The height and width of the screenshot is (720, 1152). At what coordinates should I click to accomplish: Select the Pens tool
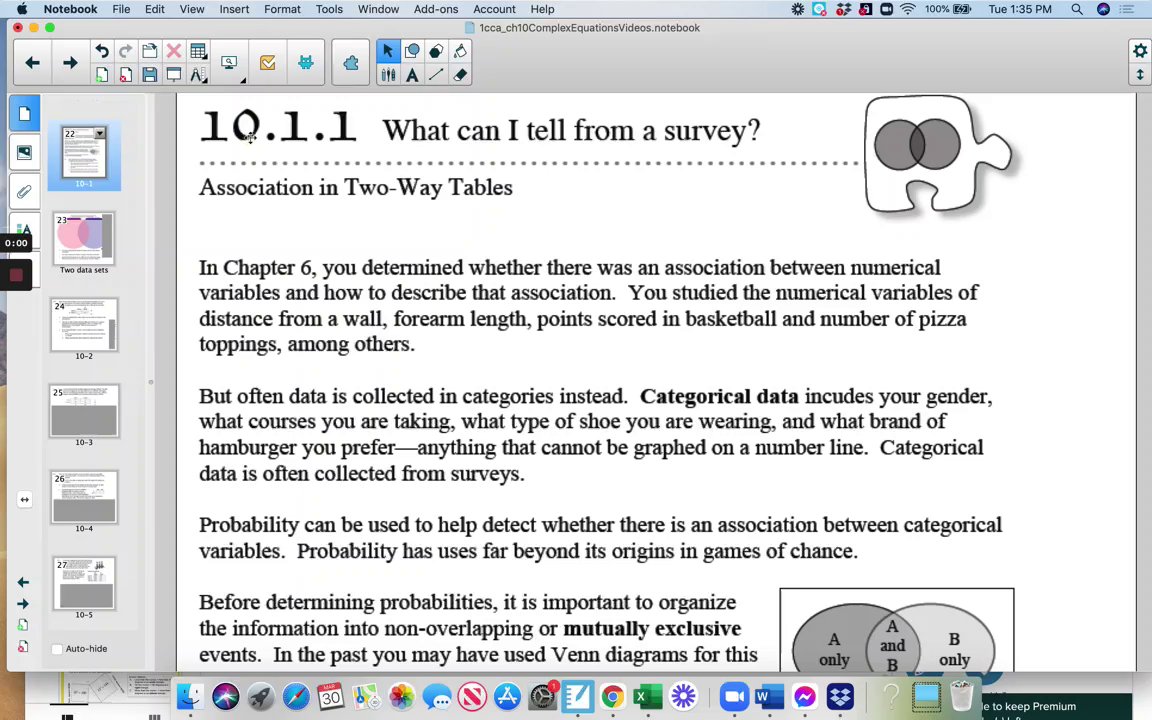(388, 74)
